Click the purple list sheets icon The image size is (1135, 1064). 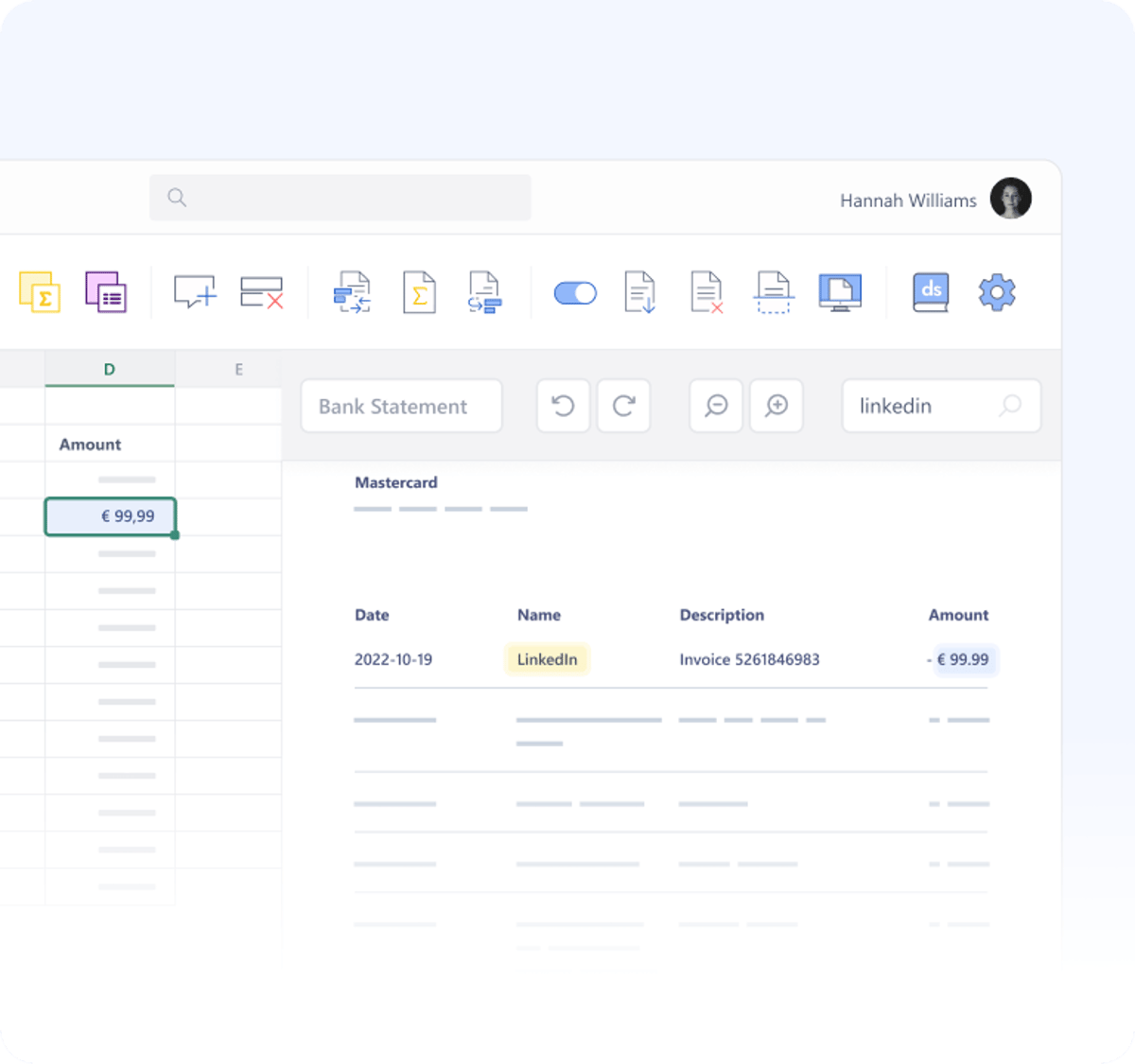click(106, 292)
